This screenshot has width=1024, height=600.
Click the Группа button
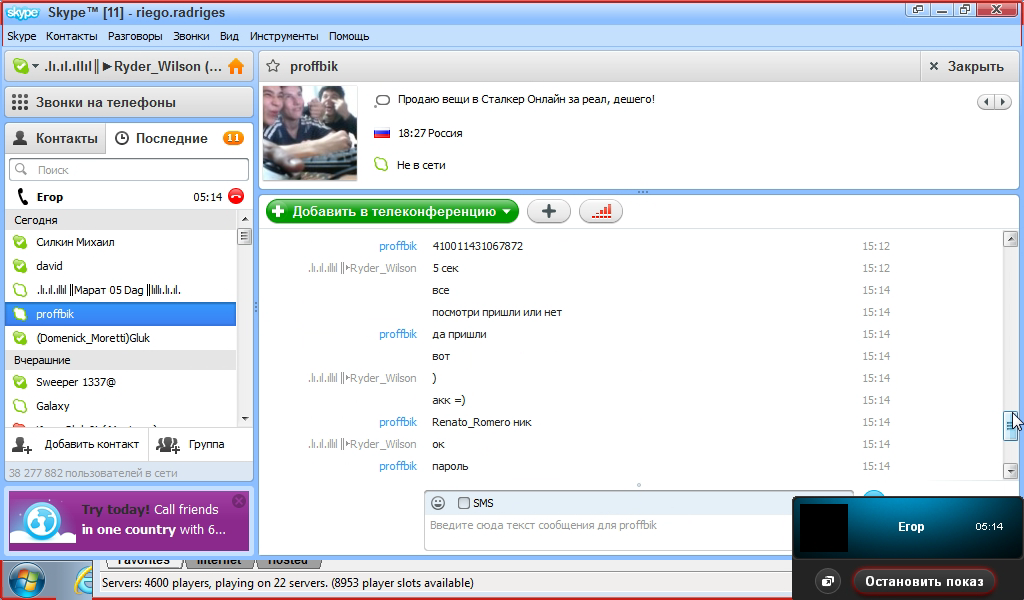coord(200,445)
